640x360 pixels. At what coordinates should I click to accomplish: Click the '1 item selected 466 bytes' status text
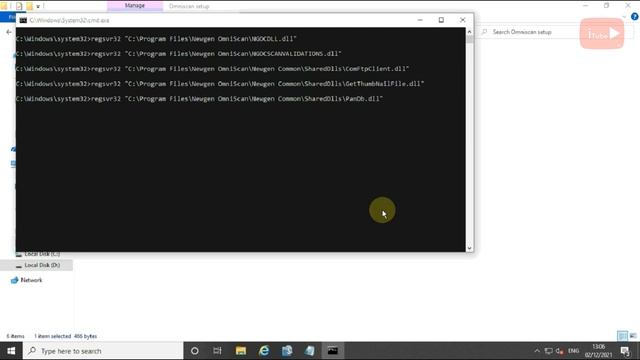click(66, 336)
